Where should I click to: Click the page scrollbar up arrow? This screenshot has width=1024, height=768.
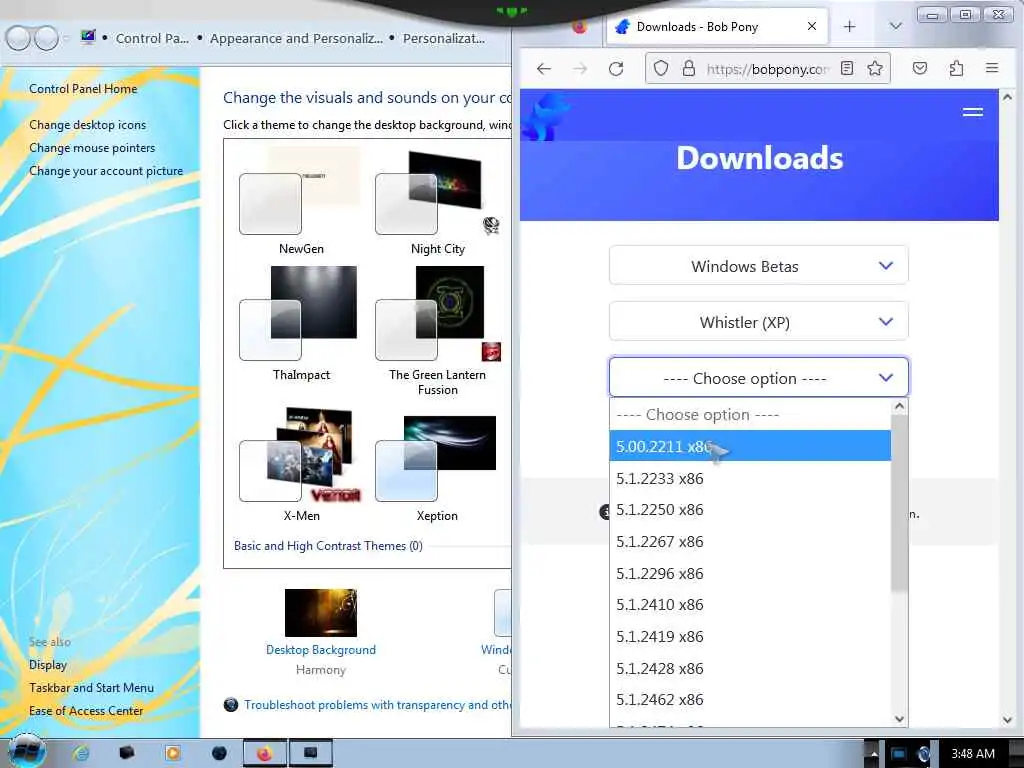coord(1007,97)
